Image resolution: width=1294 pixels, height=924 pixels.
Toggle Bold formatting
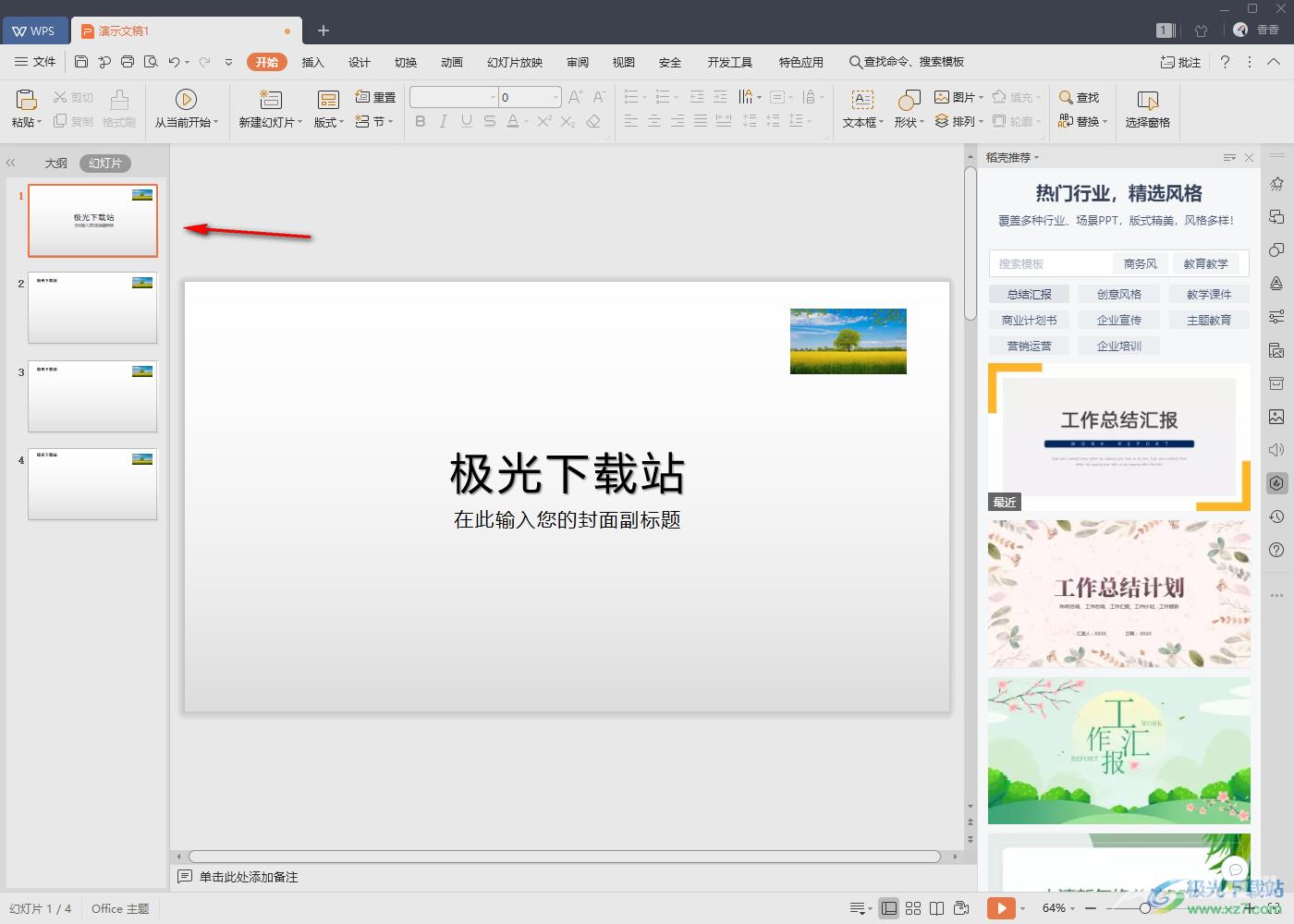(x=421, y=121)
